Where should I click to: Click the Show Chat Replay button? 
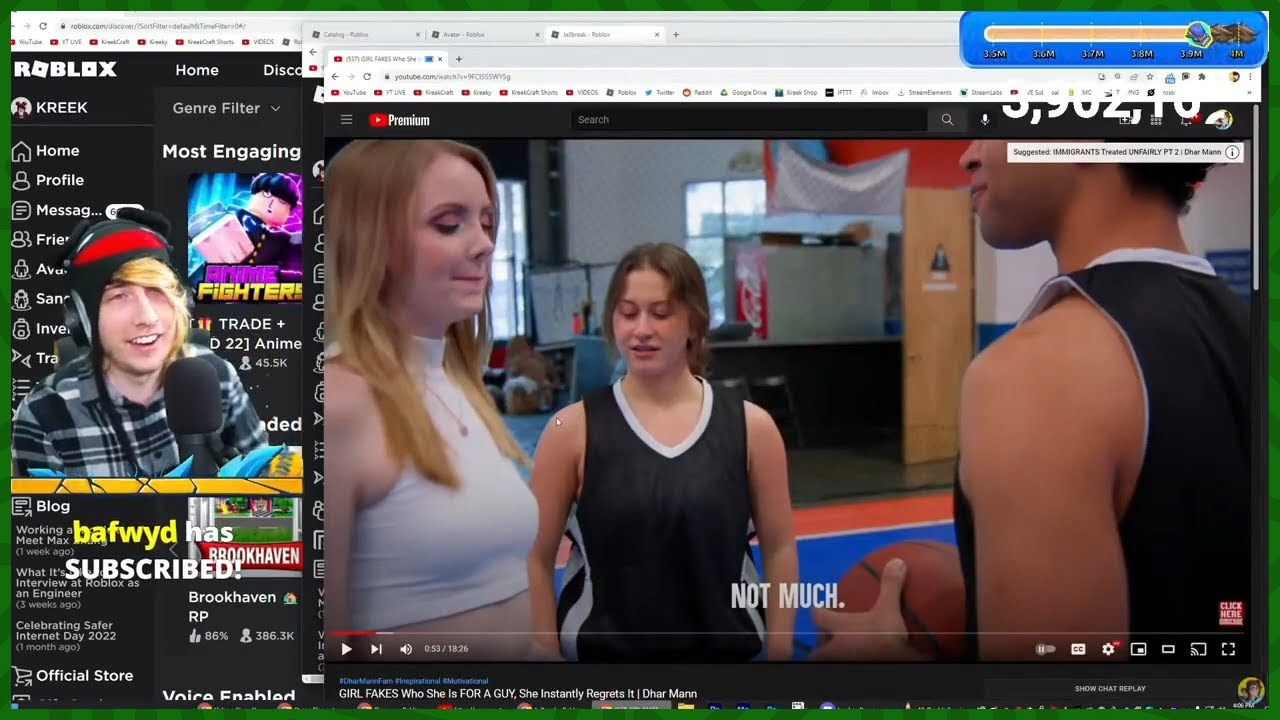point(1110,689)
